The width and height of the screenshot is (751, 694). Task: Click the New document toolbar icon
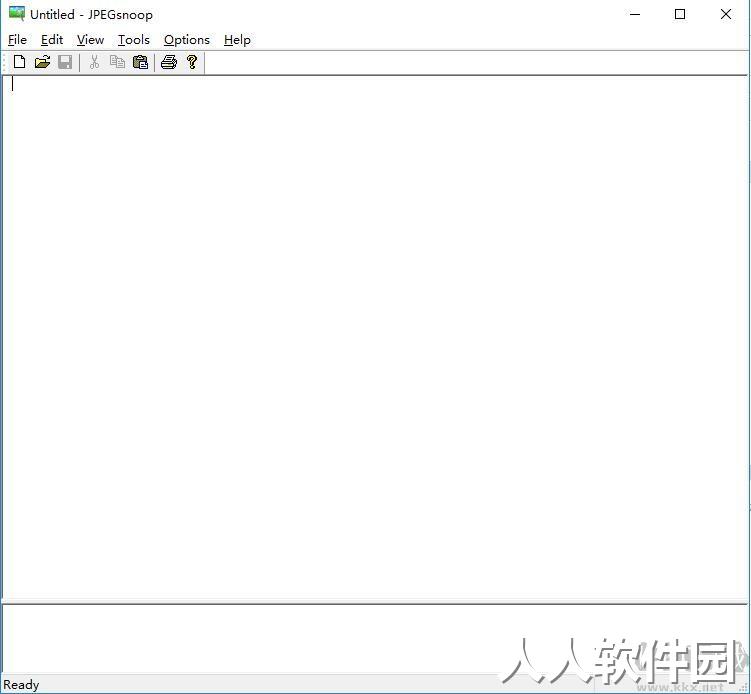[x=19, y=62]
